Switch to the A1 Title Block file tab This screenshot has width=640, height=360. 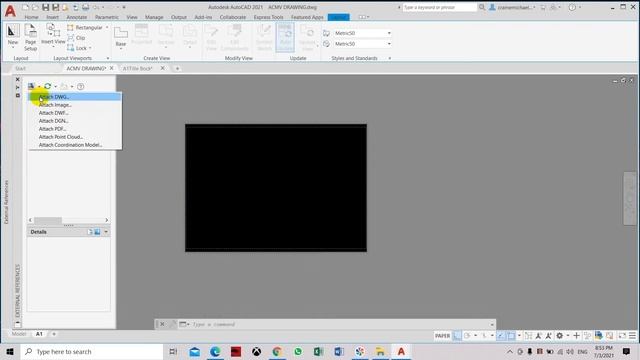click(138, 69)
